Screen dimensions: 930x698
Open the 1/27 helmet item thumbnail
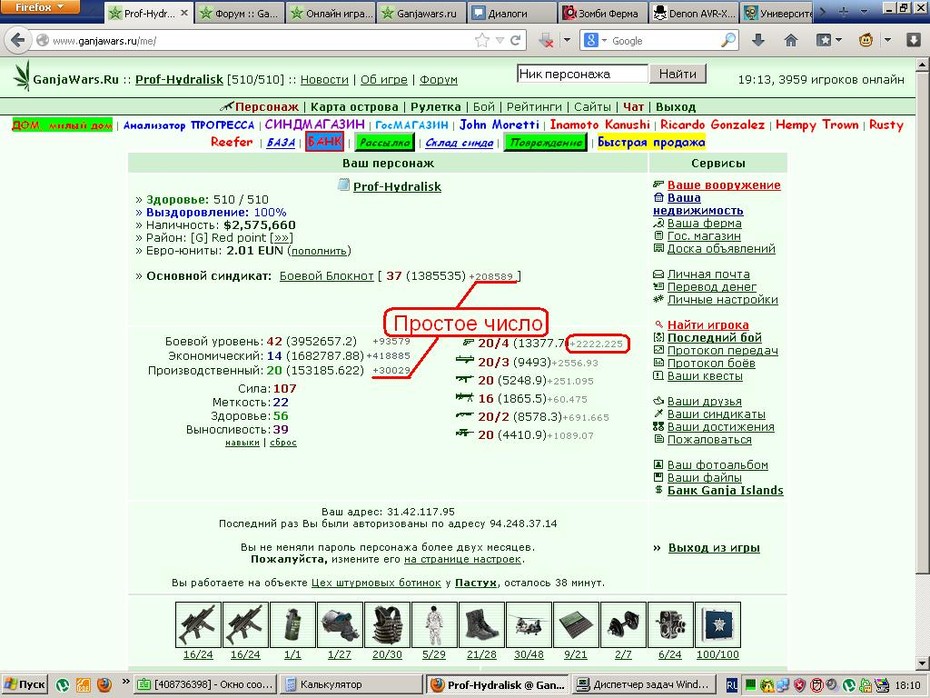(x=340, y=624)
